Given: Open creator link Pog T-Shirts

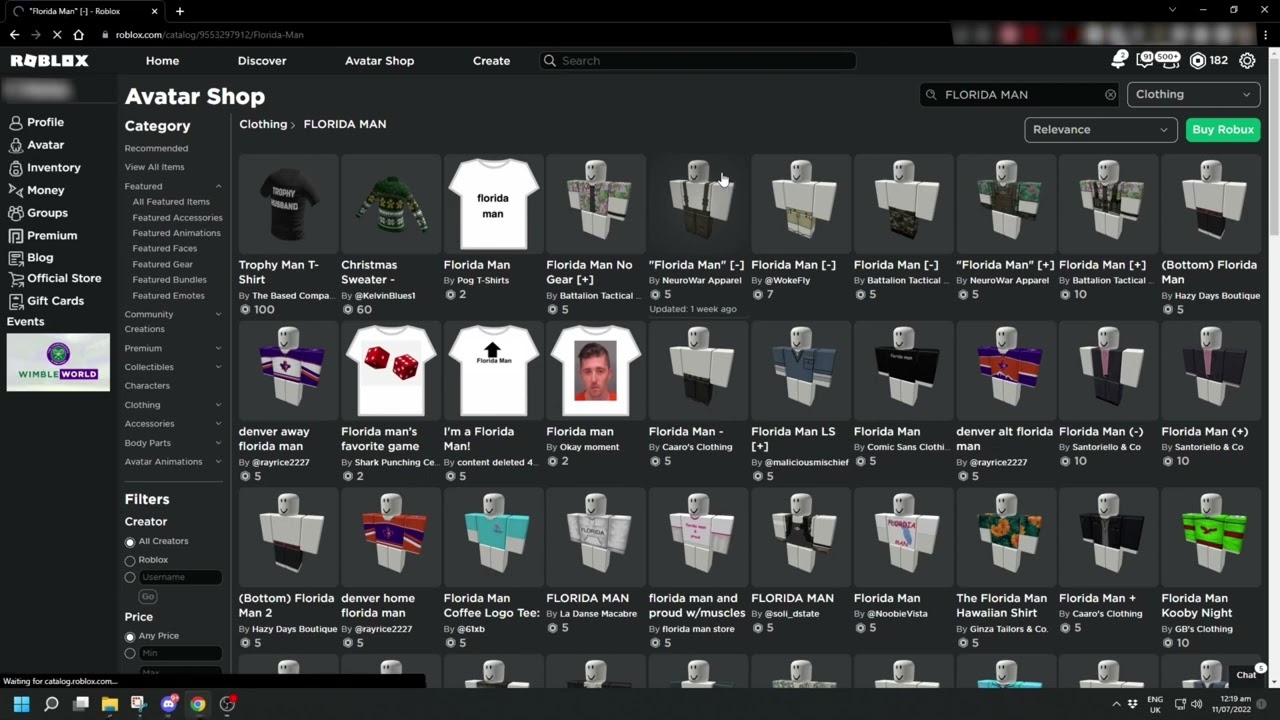Looking at the screenshot, I should (x=483, y=281).
